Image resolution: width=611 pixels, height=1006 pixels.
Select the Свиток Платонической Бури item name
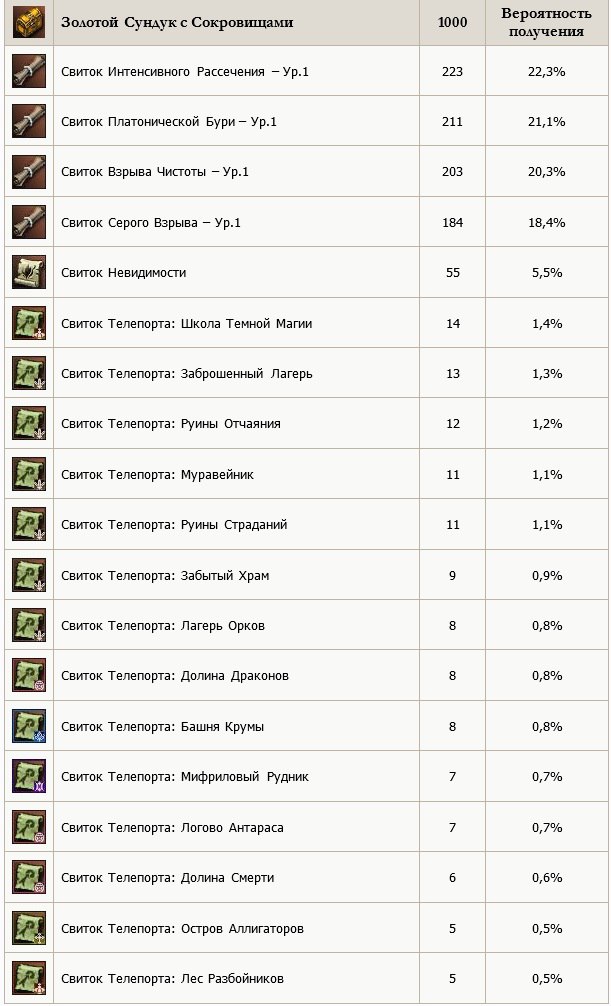169,122
